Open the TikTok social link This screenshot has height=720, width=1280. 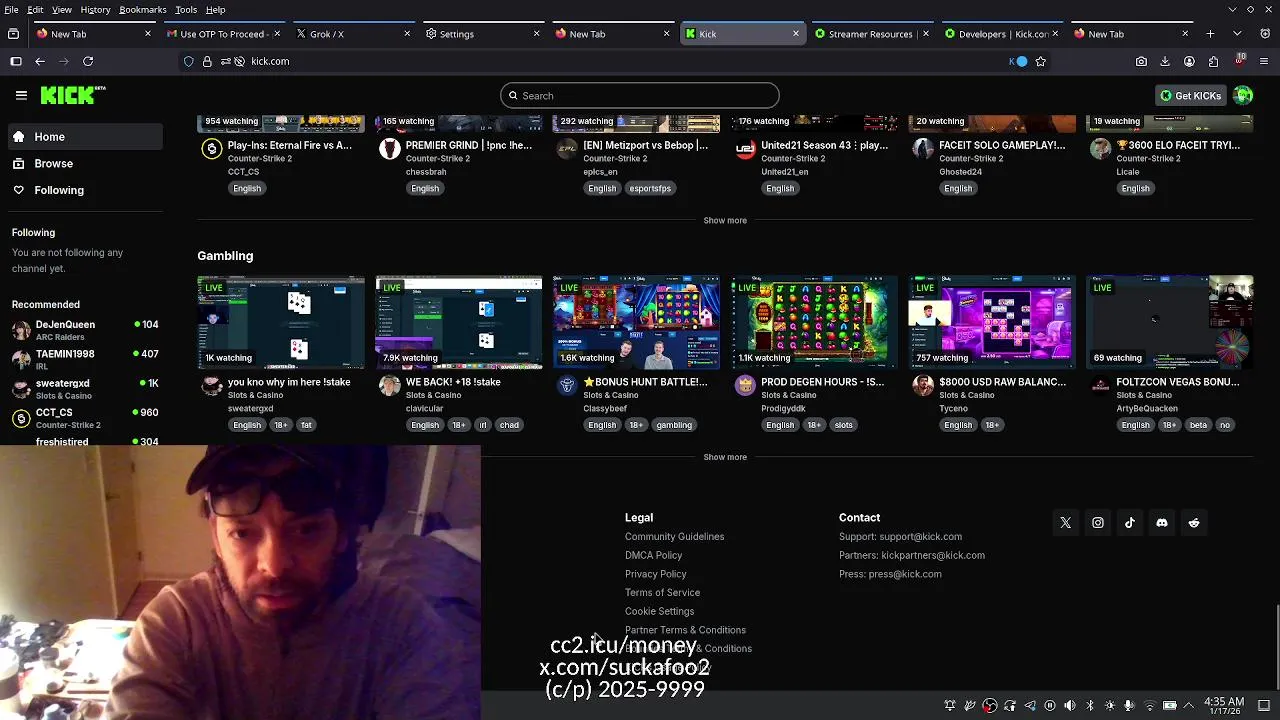[x=1129, y=523]
